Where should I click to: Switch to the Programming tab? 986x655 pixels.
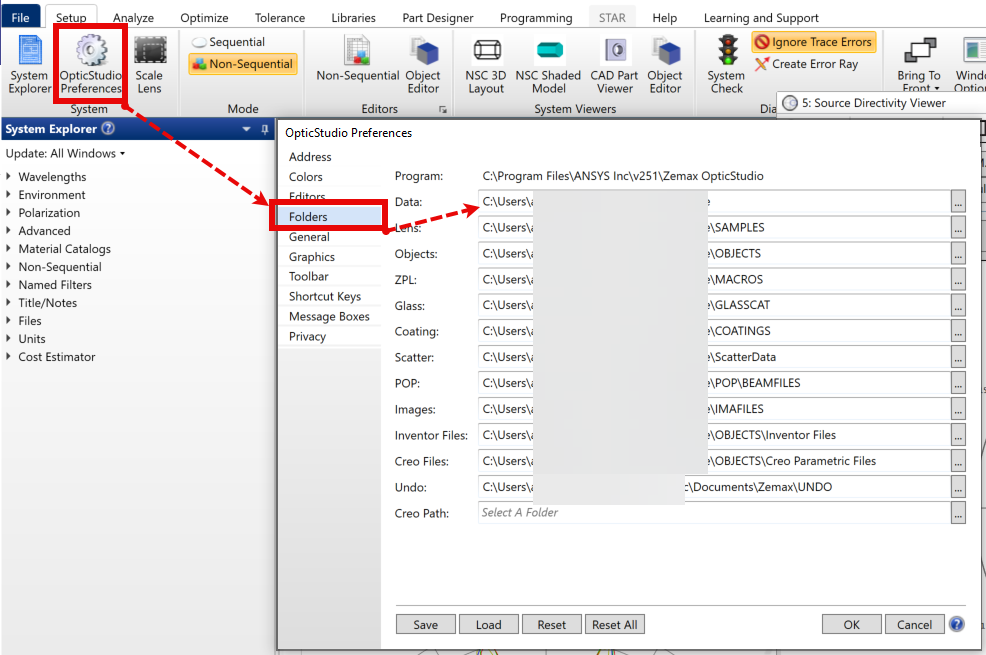pyautogui.click(x=536, y=18)
